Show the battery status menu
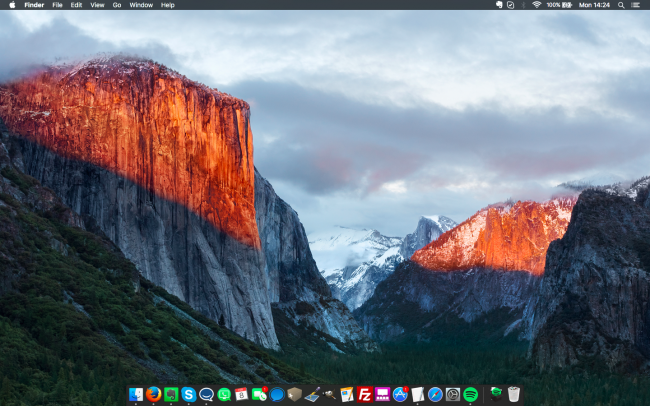Image resolution: width=650 pixels, height=406 pixels. tap(559, 5)
